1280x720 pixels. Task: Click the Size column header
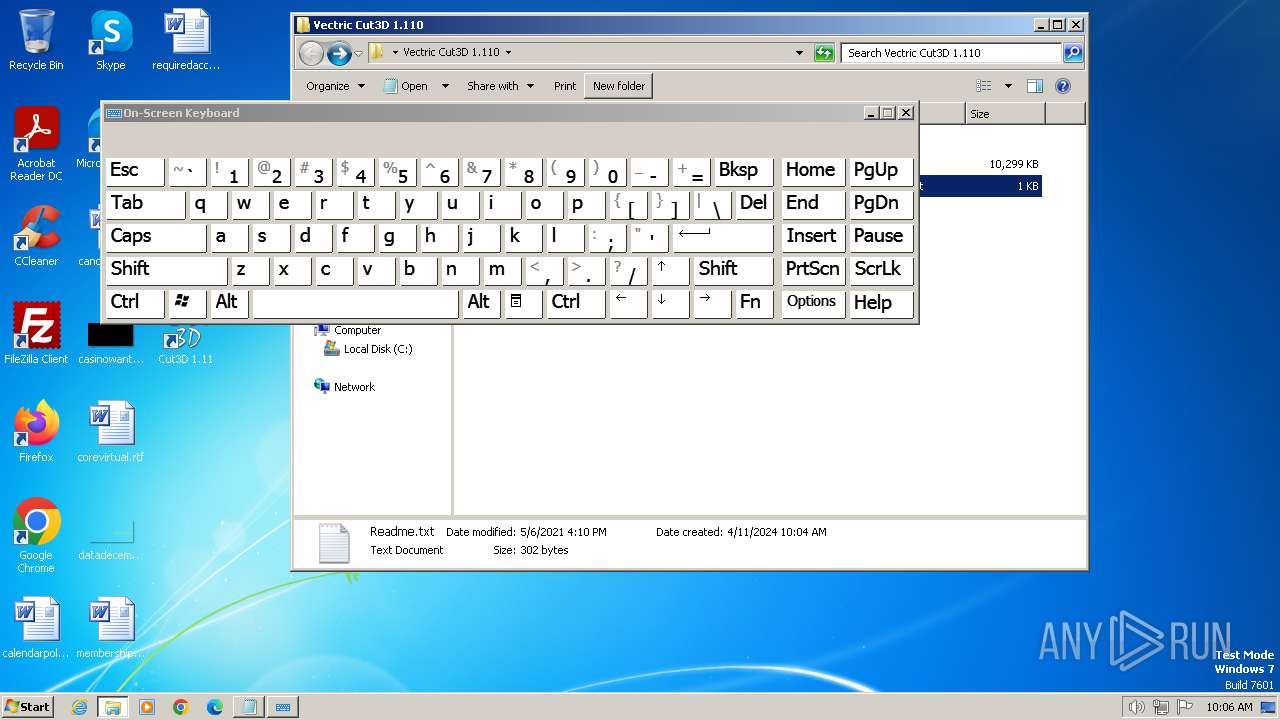pos(1004,114)
